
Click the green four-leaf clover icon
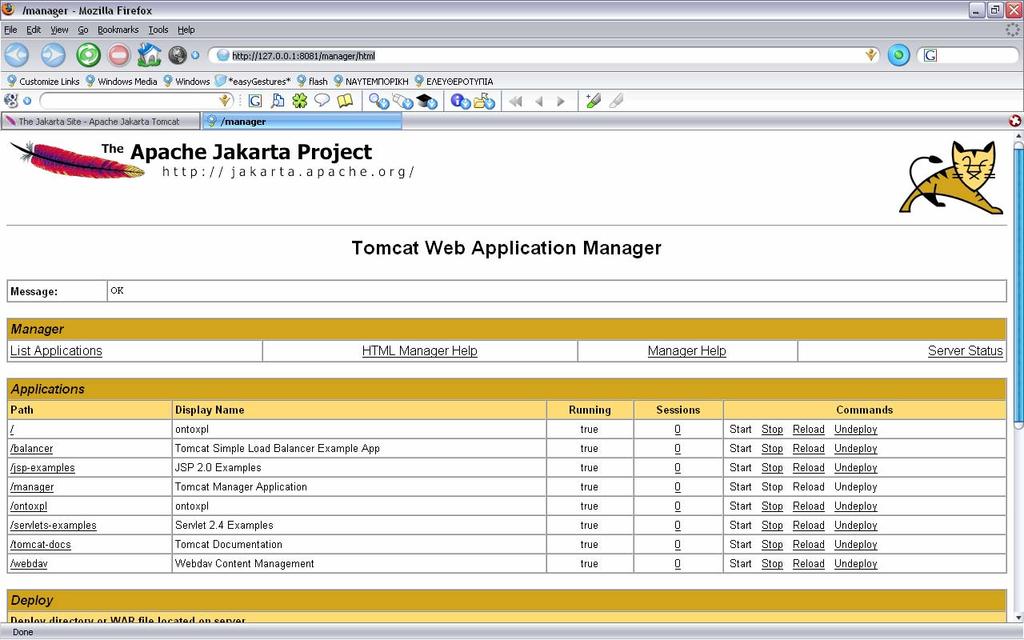point(300,101)
